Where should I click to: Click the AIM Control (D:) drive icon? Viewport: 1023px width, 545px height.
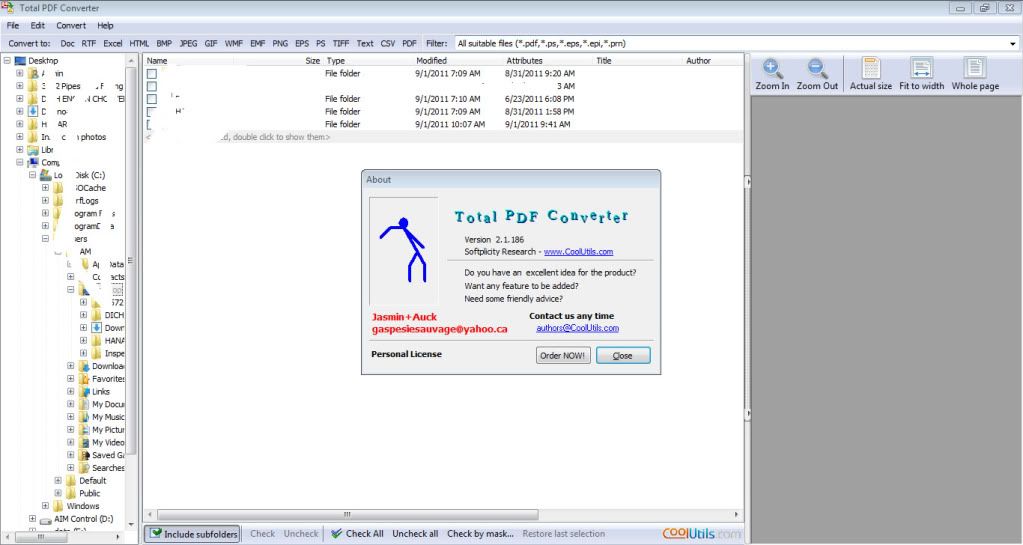coord(45,520)
